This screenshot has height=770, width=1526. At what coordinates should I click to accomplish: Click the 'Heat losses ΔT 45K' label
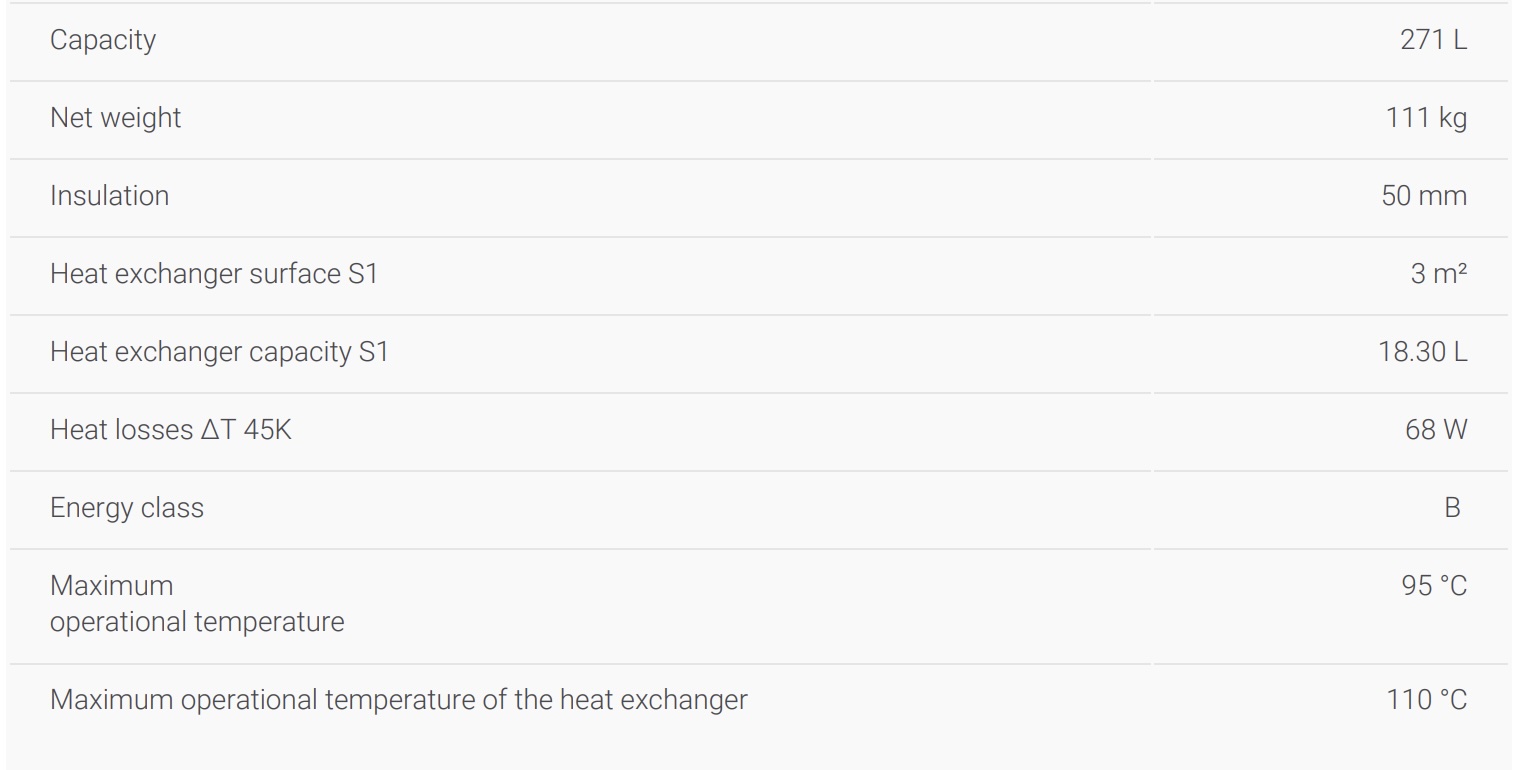[x=171, y=430]
